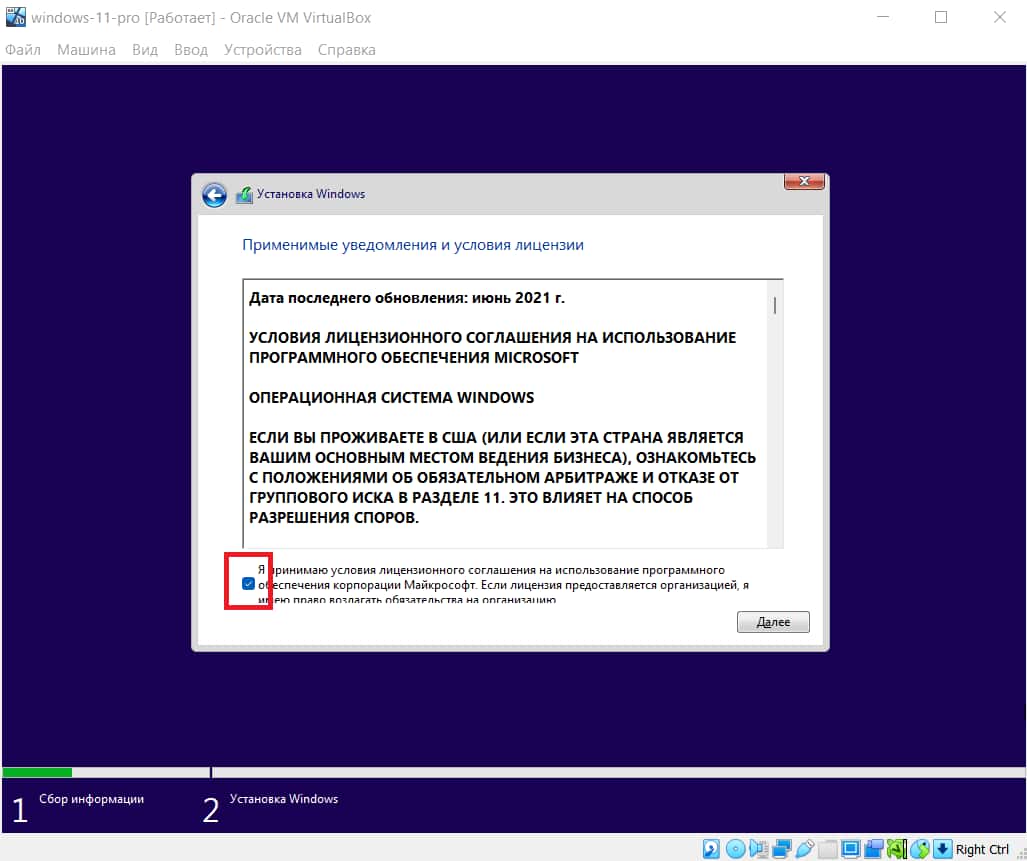1027x861 pixels.
Task: Click the recording status icon
Action: pos(873,849)
